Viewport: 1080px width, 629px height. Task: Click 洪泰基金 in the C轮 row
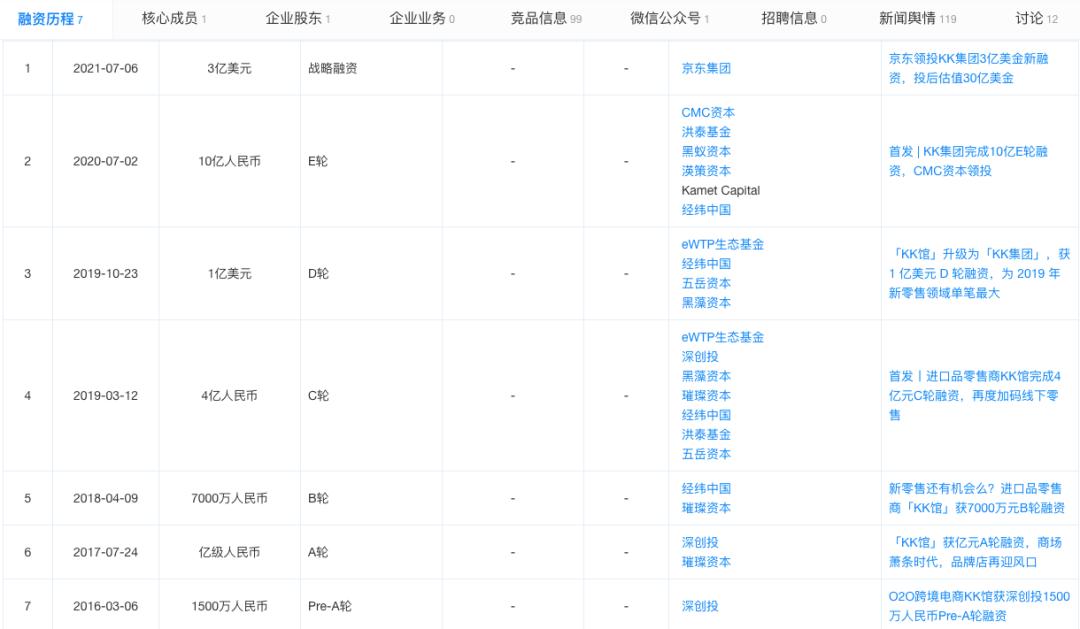(706, 434)
